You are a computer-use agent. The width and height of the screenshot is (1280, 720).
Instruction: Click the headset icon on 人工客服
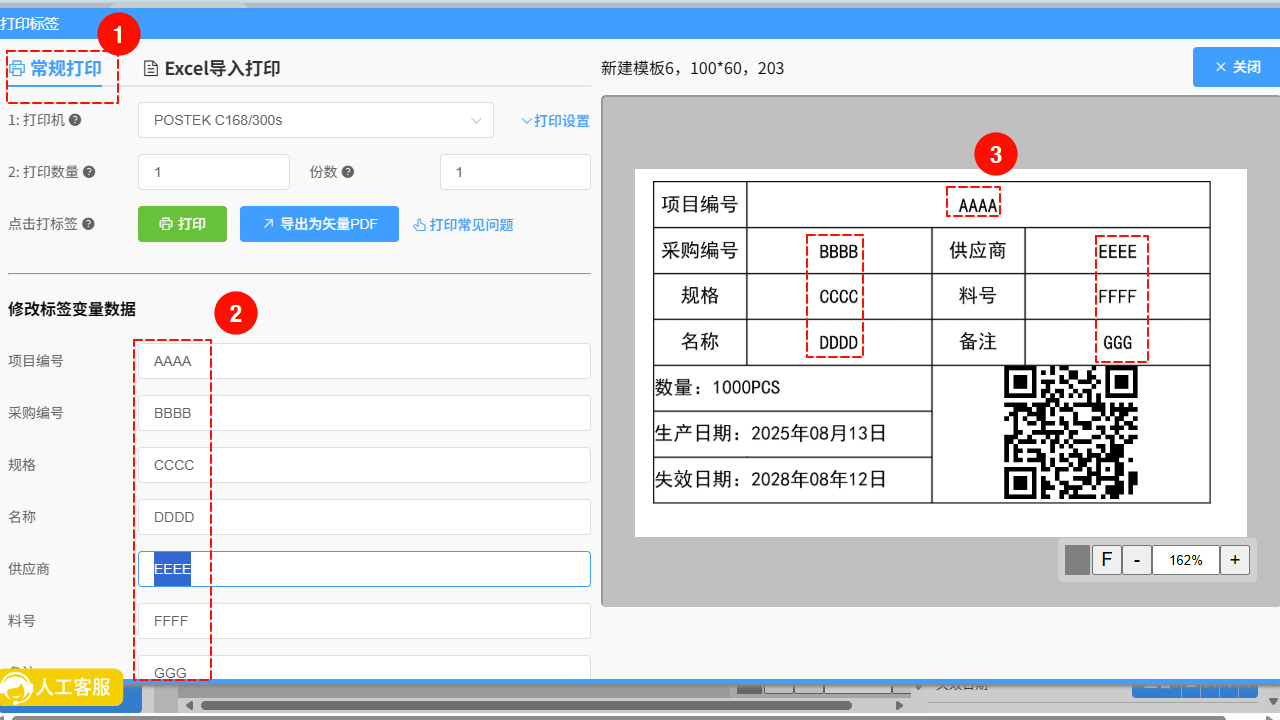pyautogui.click(x=16, y=689)
